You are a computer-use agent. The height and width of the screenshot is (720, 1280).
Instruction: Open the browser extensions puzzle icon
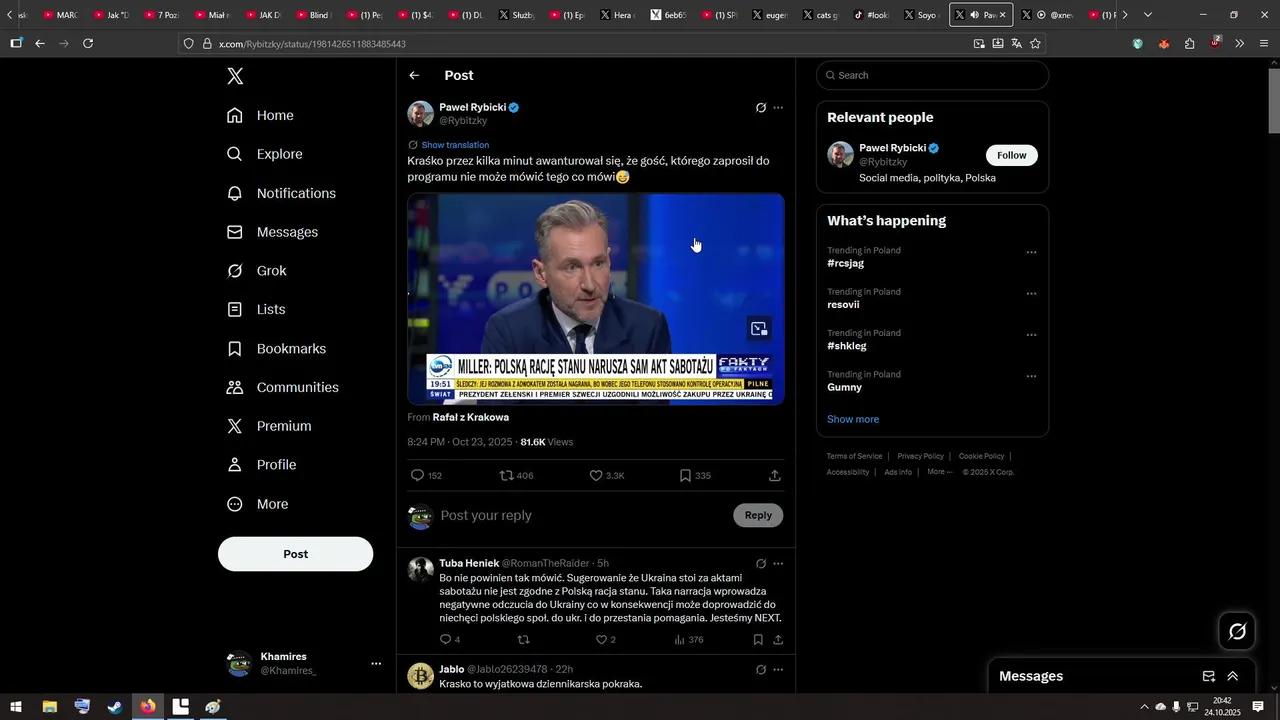[1189, 44]
